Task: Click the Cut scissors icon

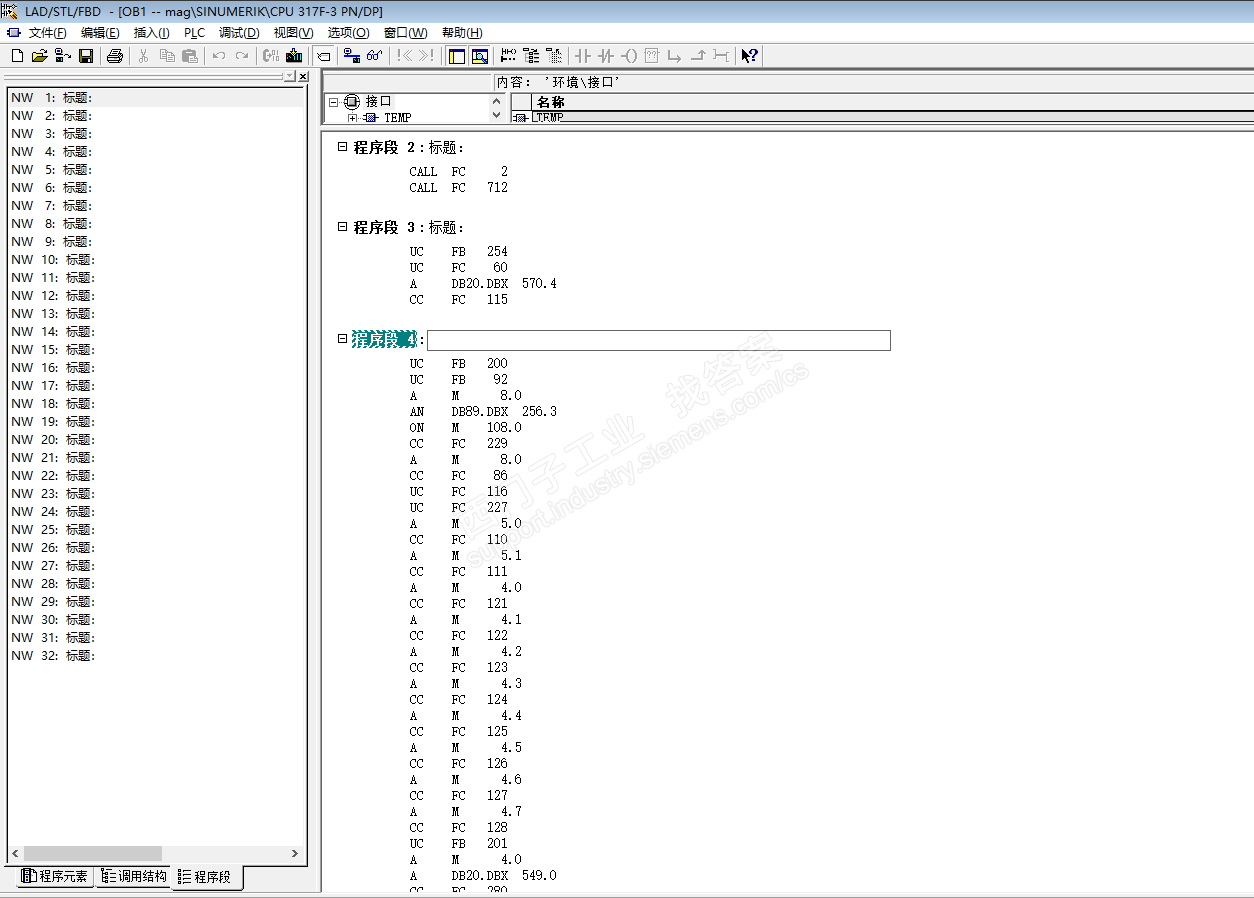Action: 143,56
